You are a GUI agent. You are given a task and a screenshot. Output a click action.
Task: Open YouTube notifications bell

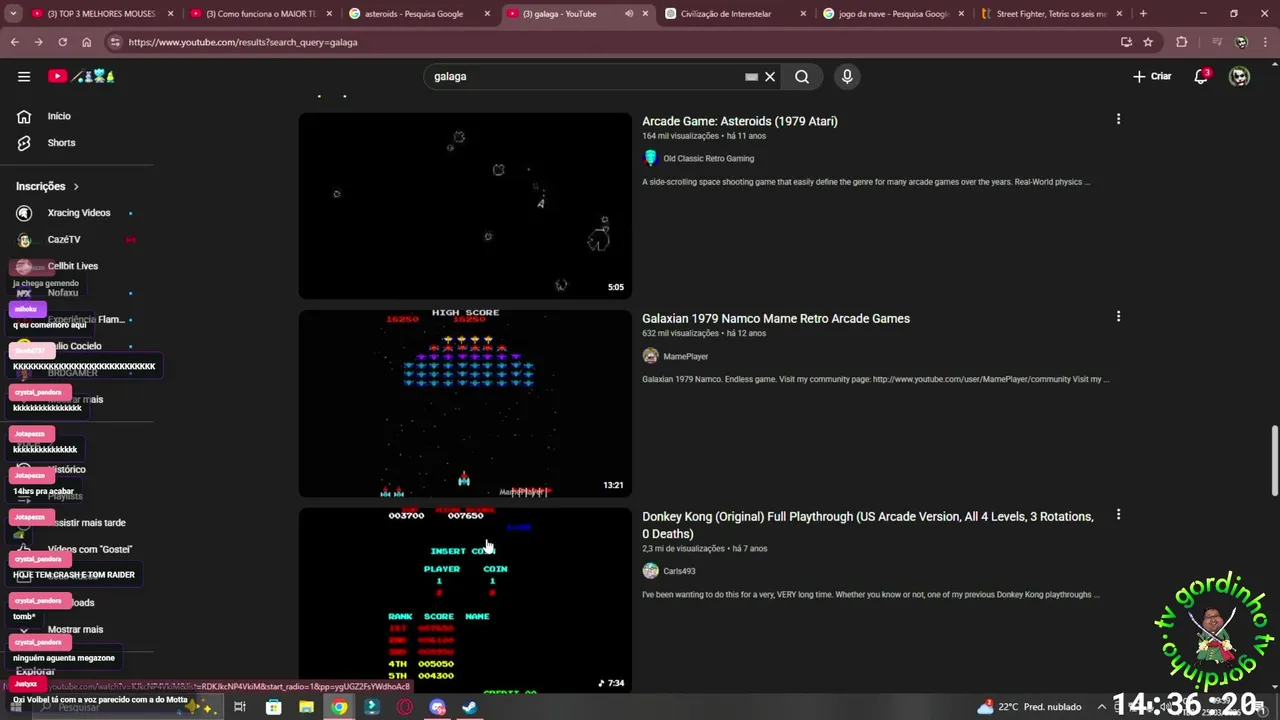click(1201, 76)
